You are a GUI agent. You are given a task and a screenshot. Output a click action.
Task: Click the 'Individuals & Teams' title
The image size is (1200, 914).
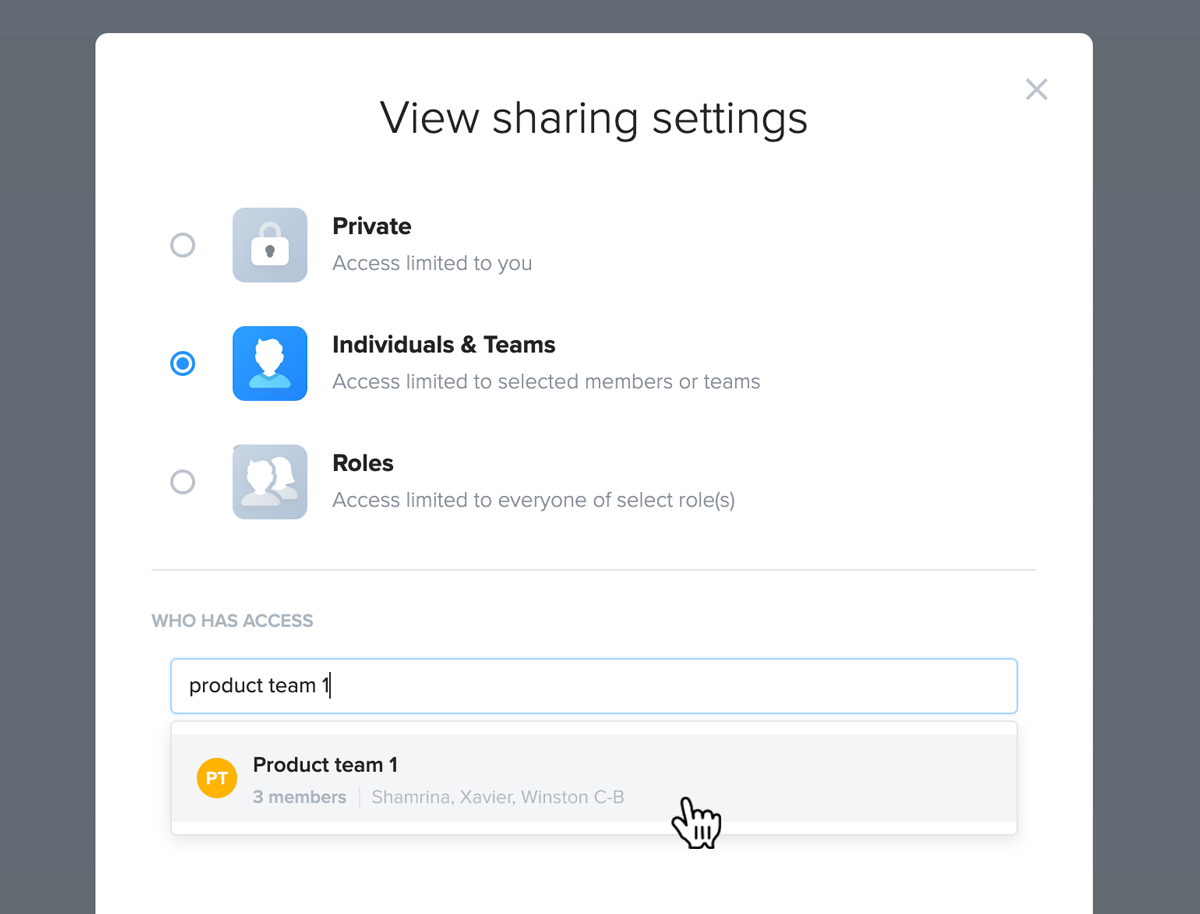coord(444,345)
